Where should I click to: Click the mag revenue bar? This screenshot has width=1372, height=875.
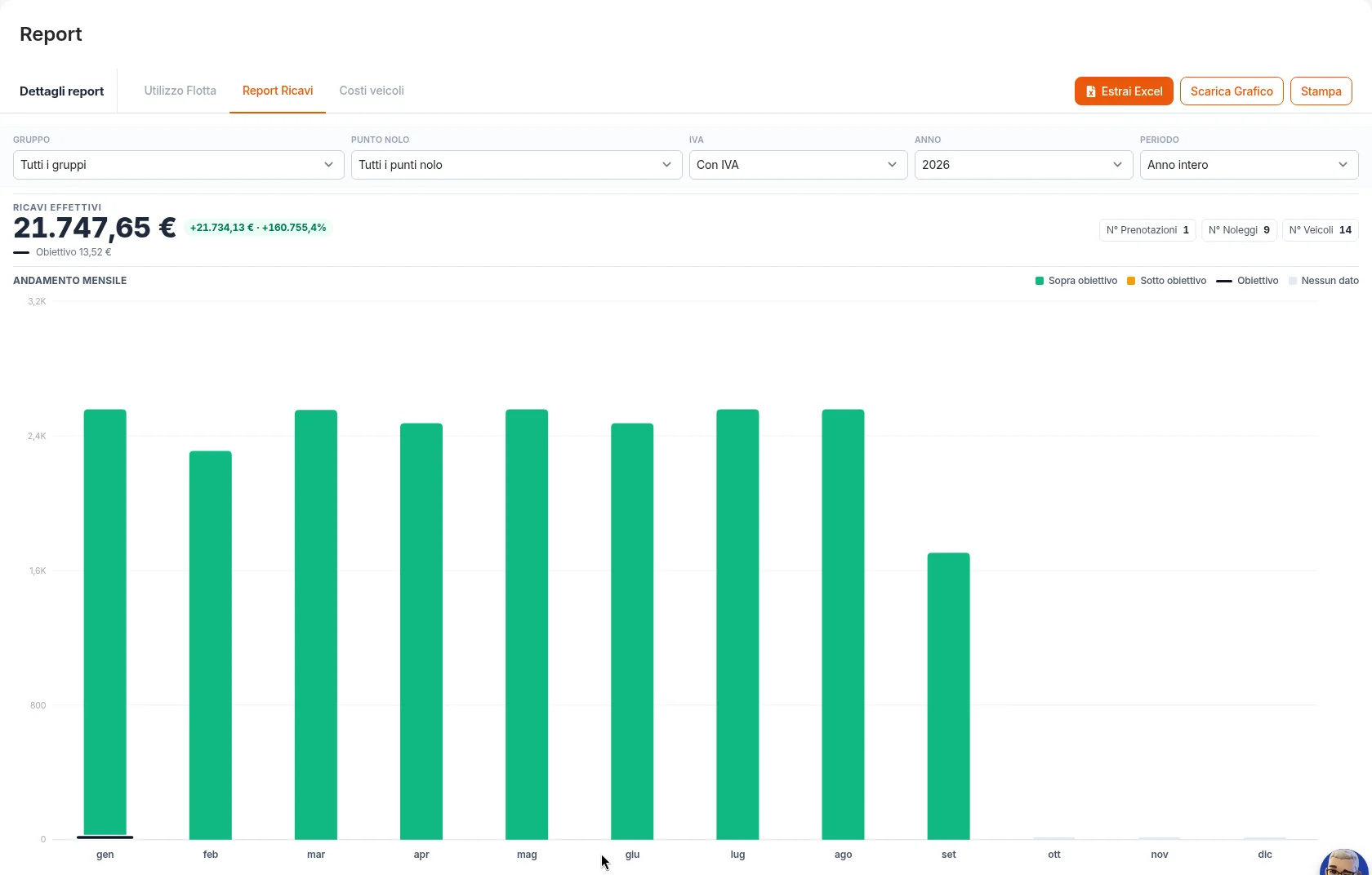pyautogui.click(x=527, y=624)
